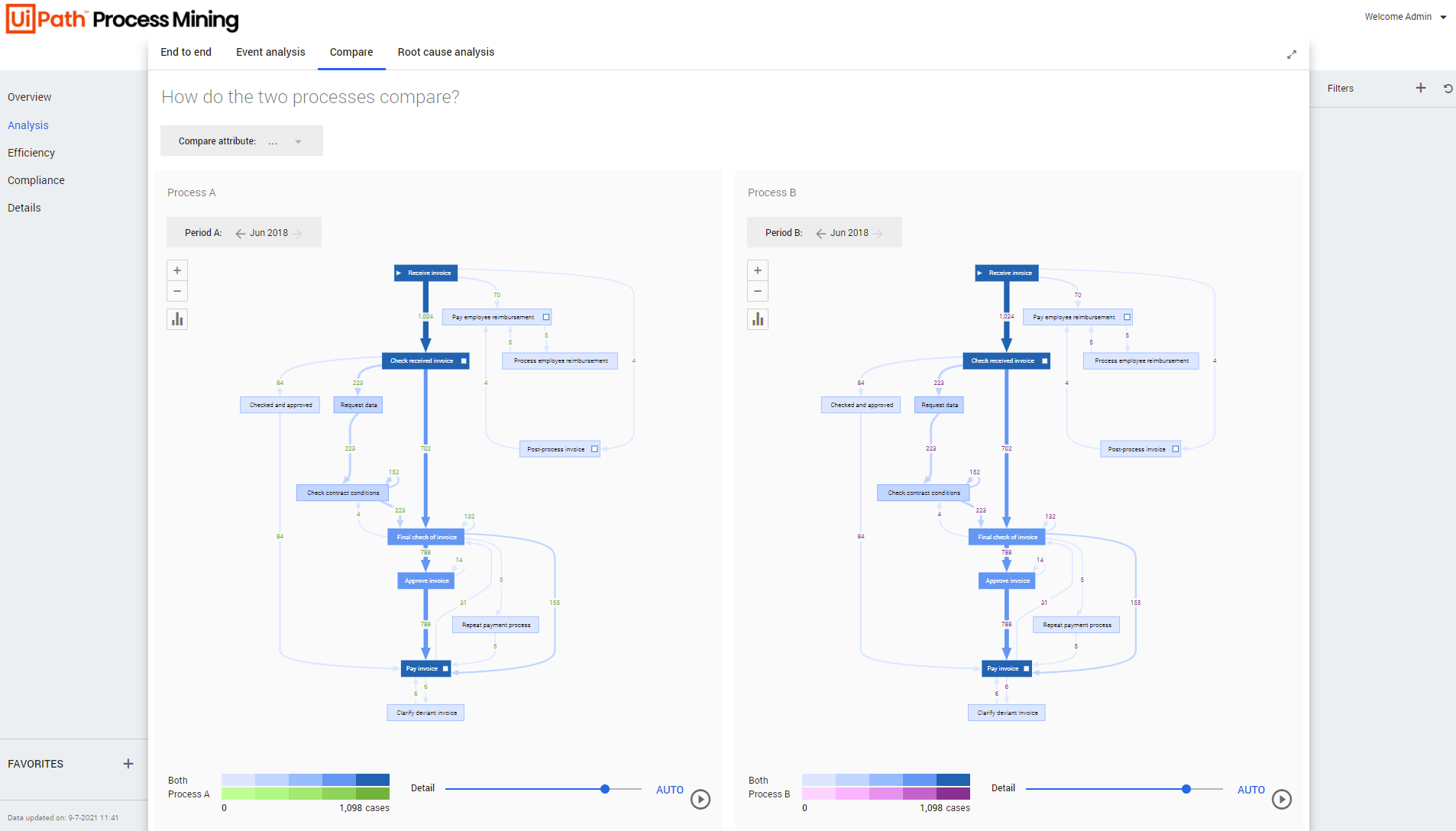Toggle checkbox on Pay employee reimbursement in Process A

tap(546, 317)
